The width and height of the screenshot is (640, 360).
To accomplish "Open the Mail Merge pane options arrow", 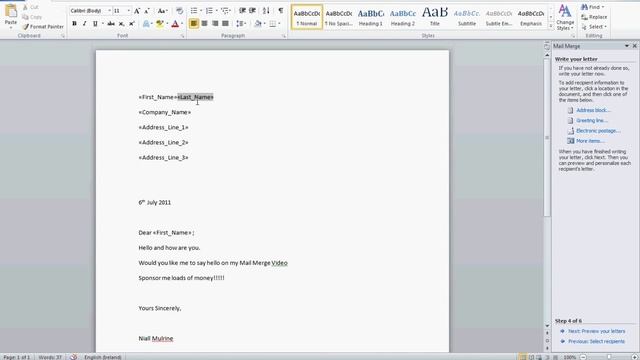I will [627, 46].
